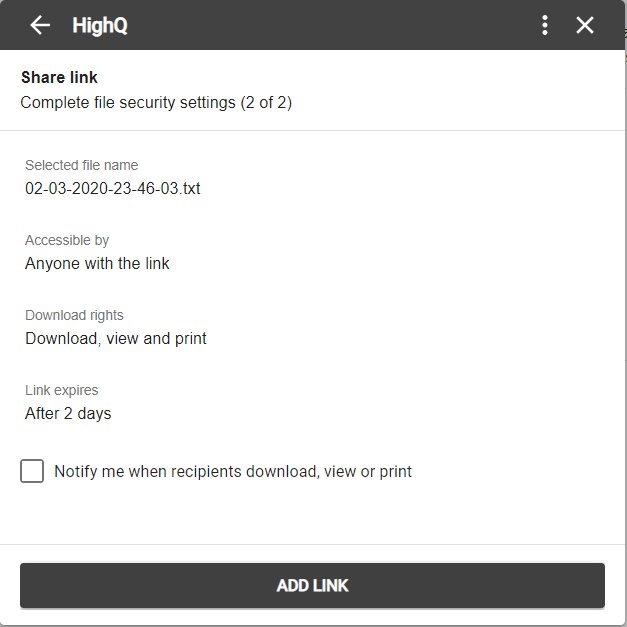
Task: Click the Download rights label
Action: tap(74, 315)
